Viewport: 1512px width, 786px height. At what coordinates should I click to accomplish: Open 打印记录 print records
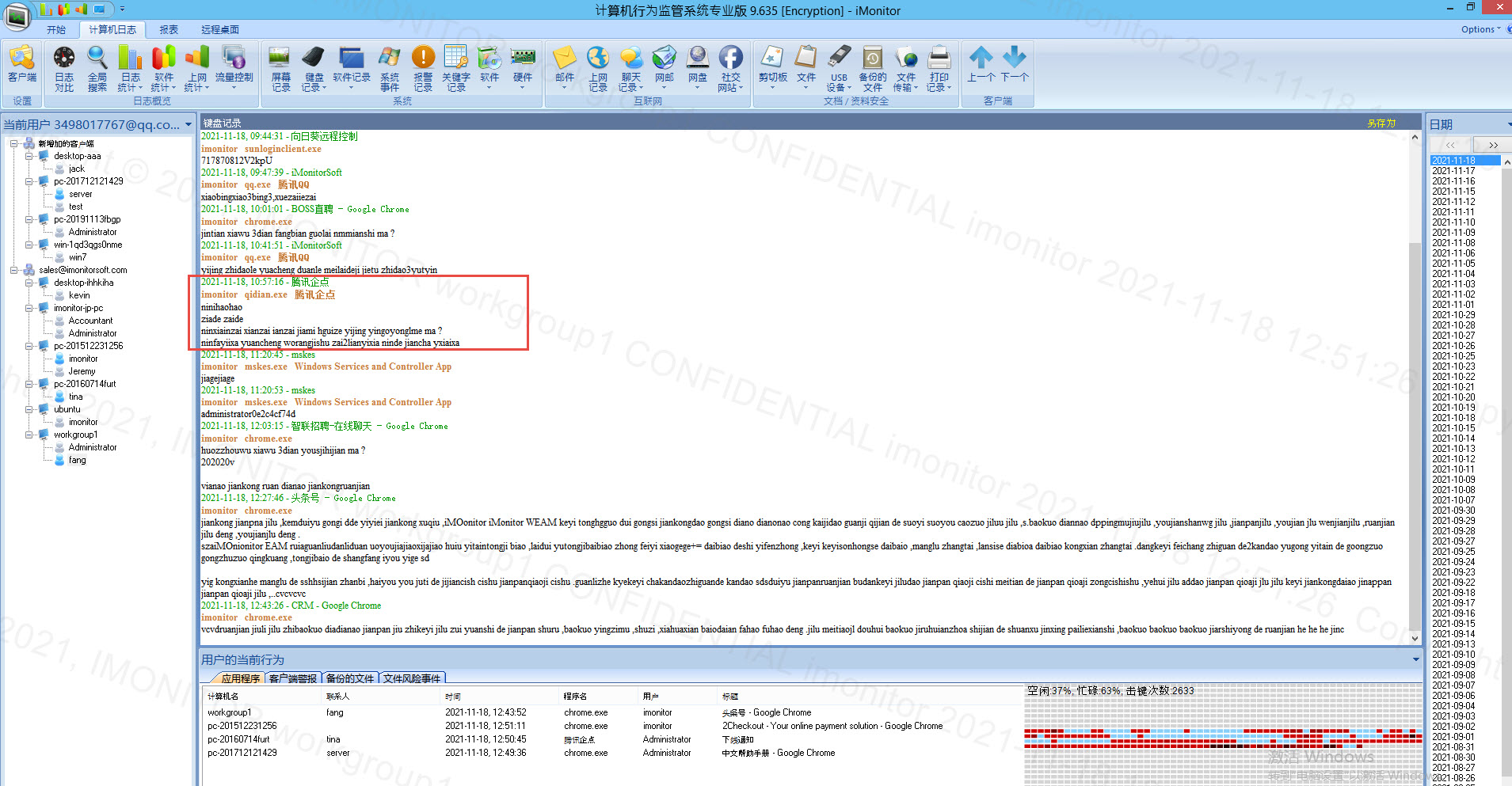click(x=939, y=68)
